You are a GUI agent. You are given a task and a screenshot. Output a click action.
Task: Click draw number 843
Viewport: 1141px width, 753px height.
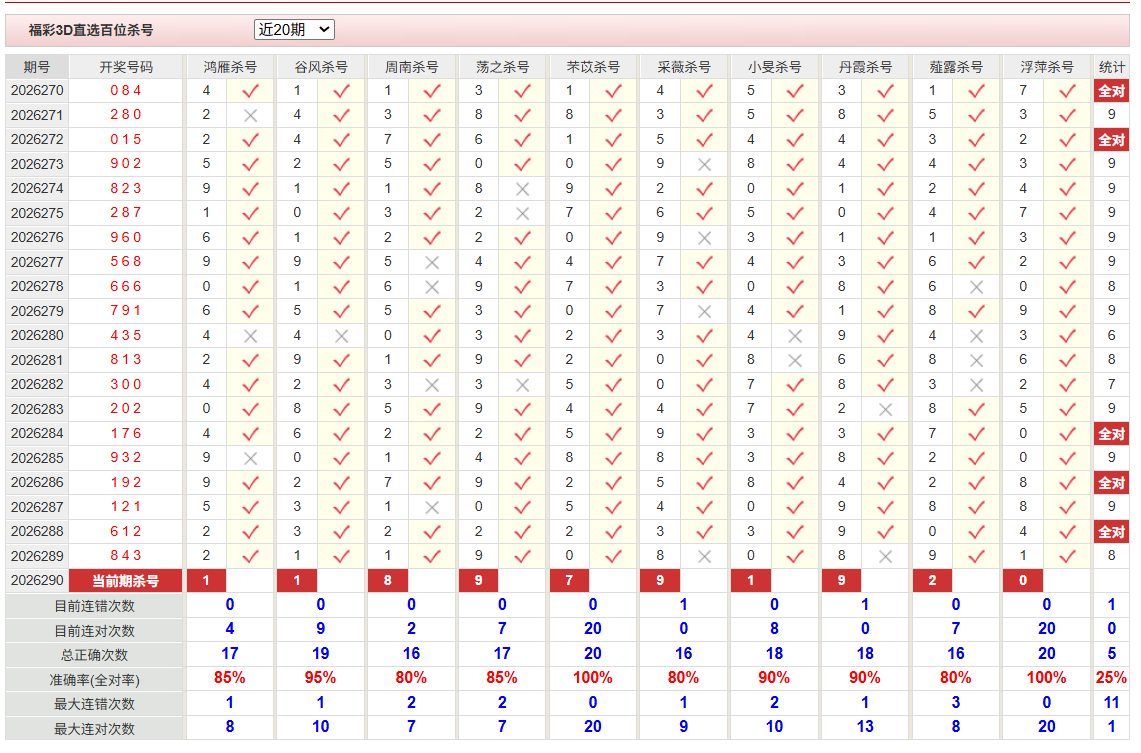(126, 556)
